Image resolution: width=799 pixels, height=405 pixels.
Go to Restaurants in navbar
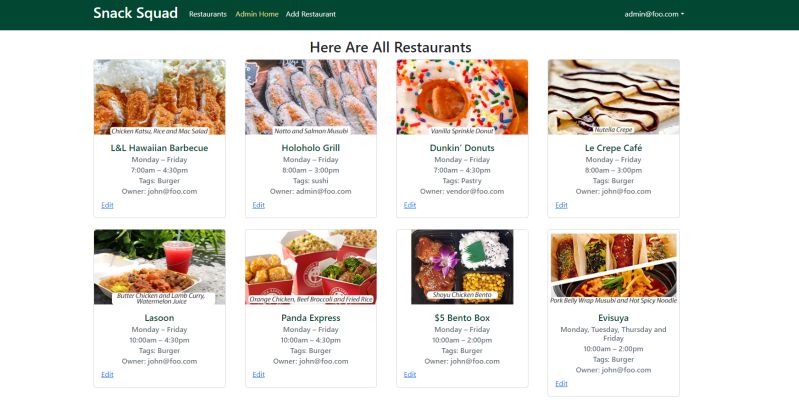pyautogui.click(x=207, y=14)
